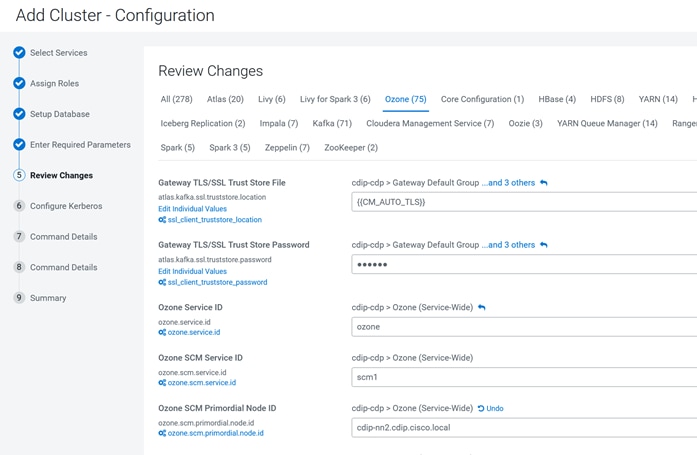Click the completed Select Services step checkmark
The height and width of the screenshot is (455, 697).
pyautogui.click(x=19, y=52)
